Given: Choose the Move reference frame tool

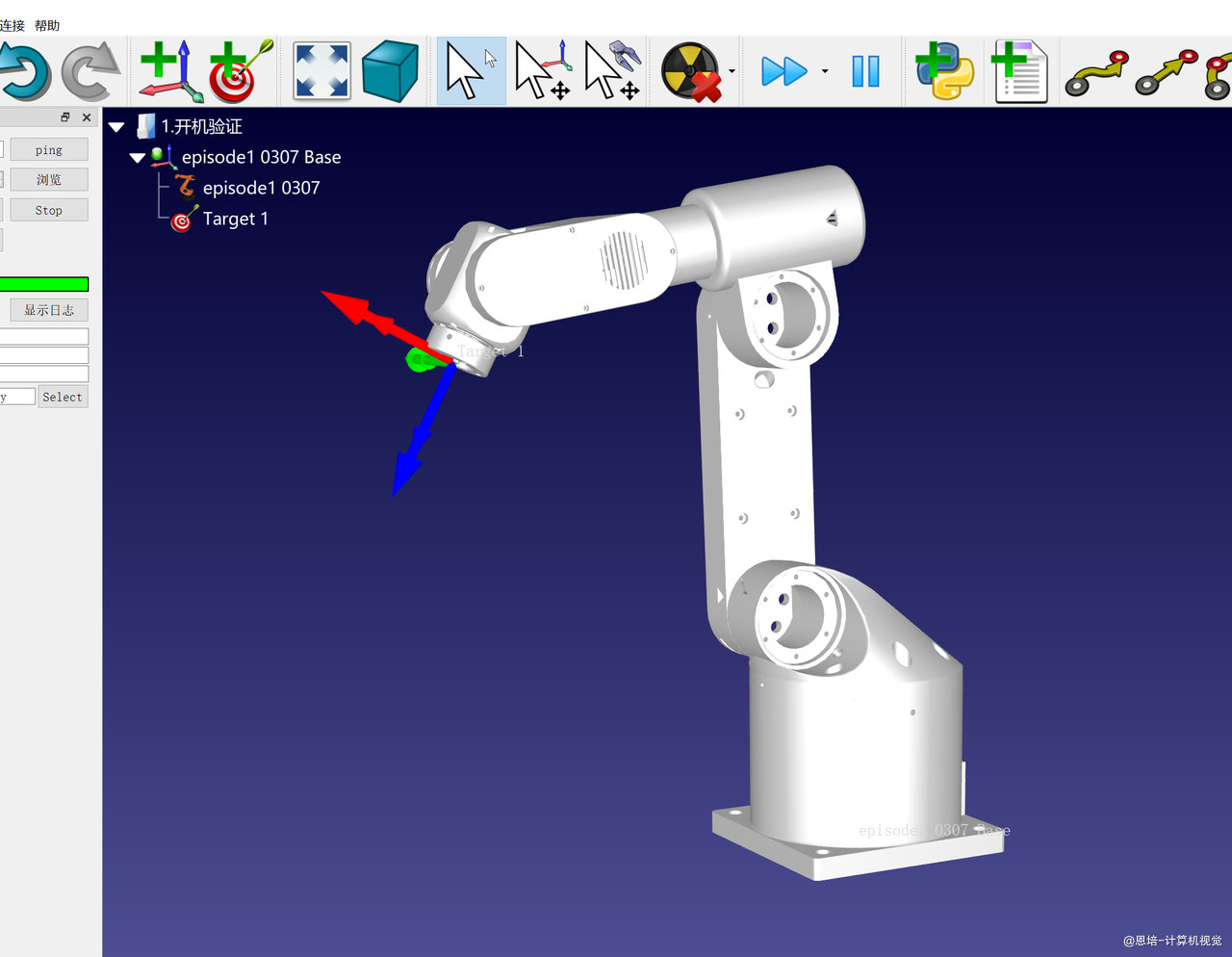Looking at the screenshot, I should coord(542,71).
